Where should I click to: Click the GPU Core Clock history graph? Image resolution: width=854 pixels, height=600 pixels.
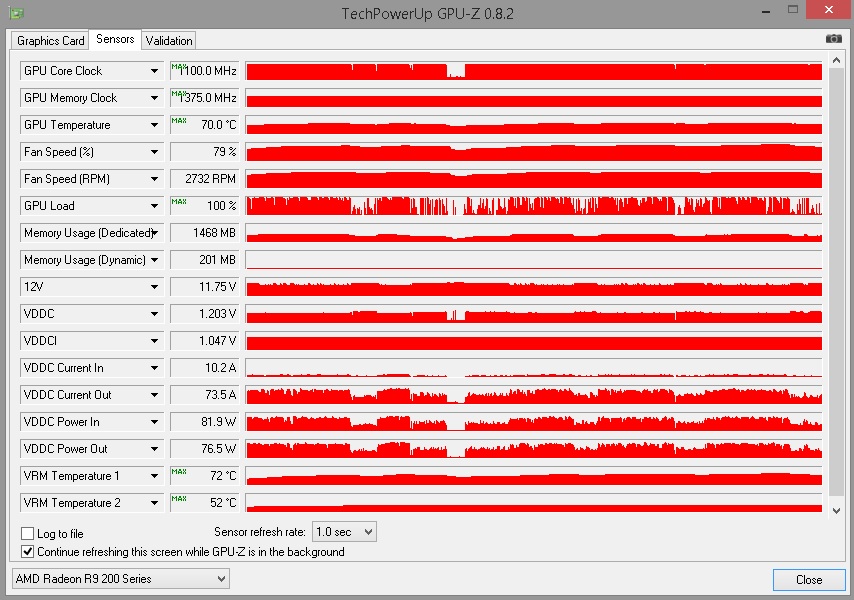pos(534,71)
